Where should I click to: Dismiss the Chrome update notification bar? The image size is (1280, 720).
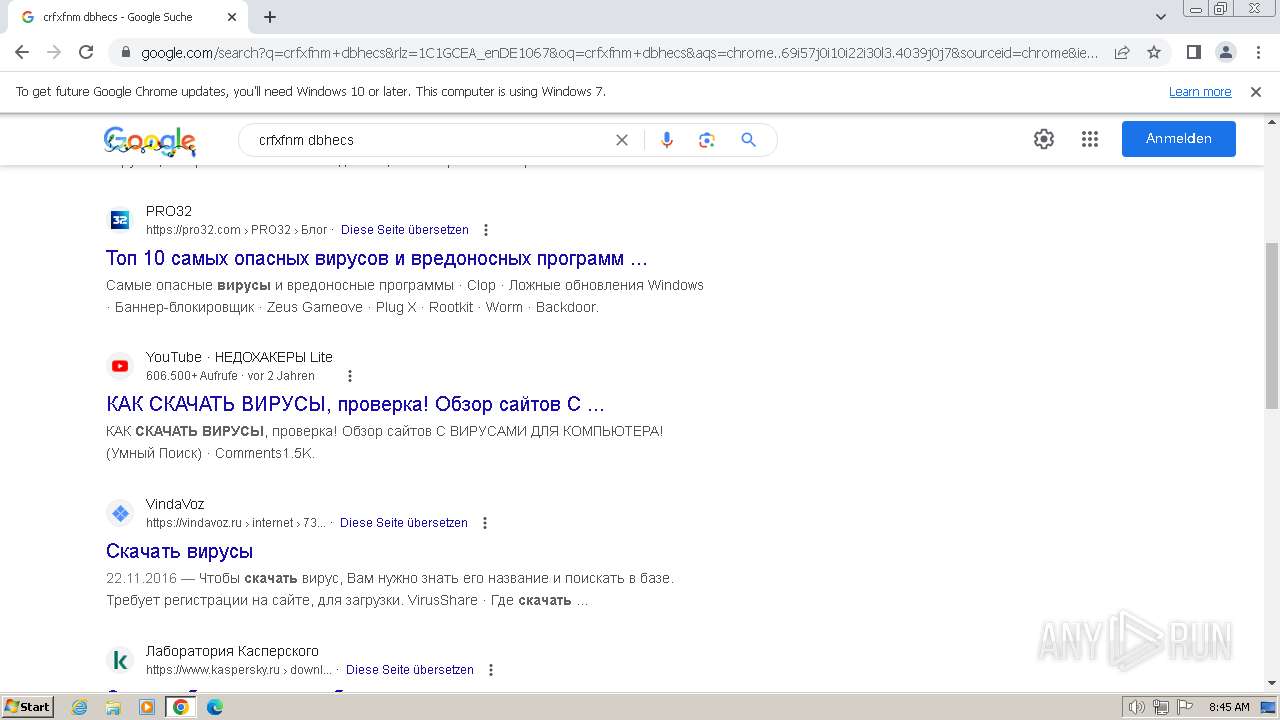(1256, 92)
